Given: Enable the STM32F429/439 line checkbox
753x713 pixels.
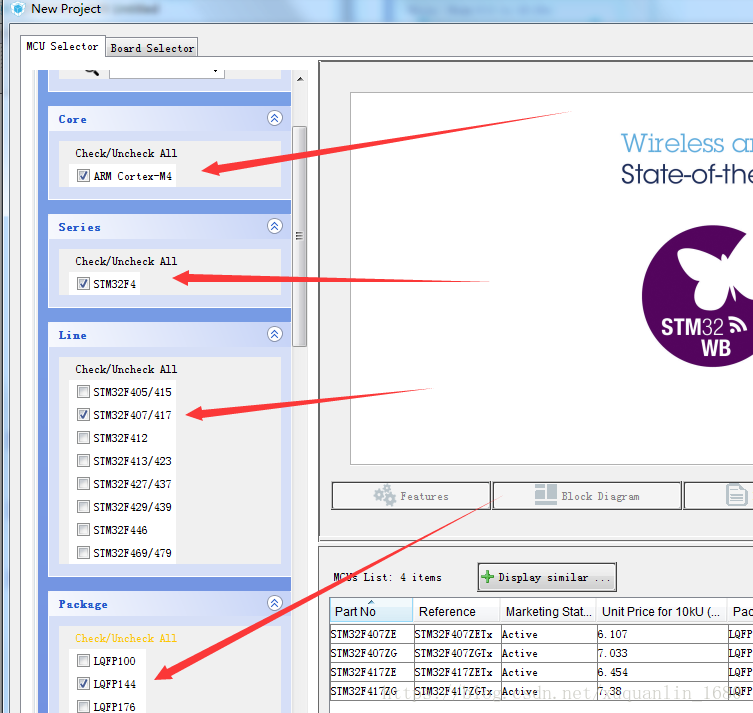Looking at the screenshot, I should tap(83, 507).
